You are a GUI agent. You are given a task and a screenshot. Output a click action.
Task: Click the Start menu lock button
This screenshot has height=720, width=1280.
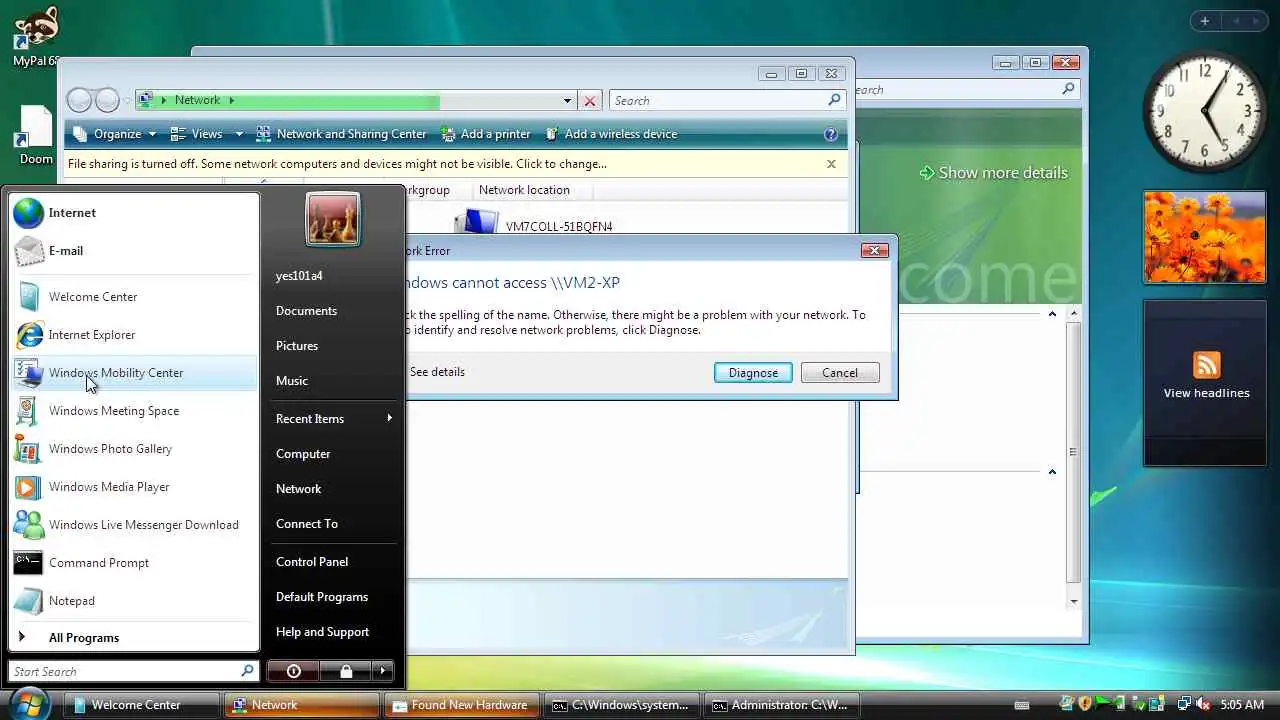tap(346, 671)
